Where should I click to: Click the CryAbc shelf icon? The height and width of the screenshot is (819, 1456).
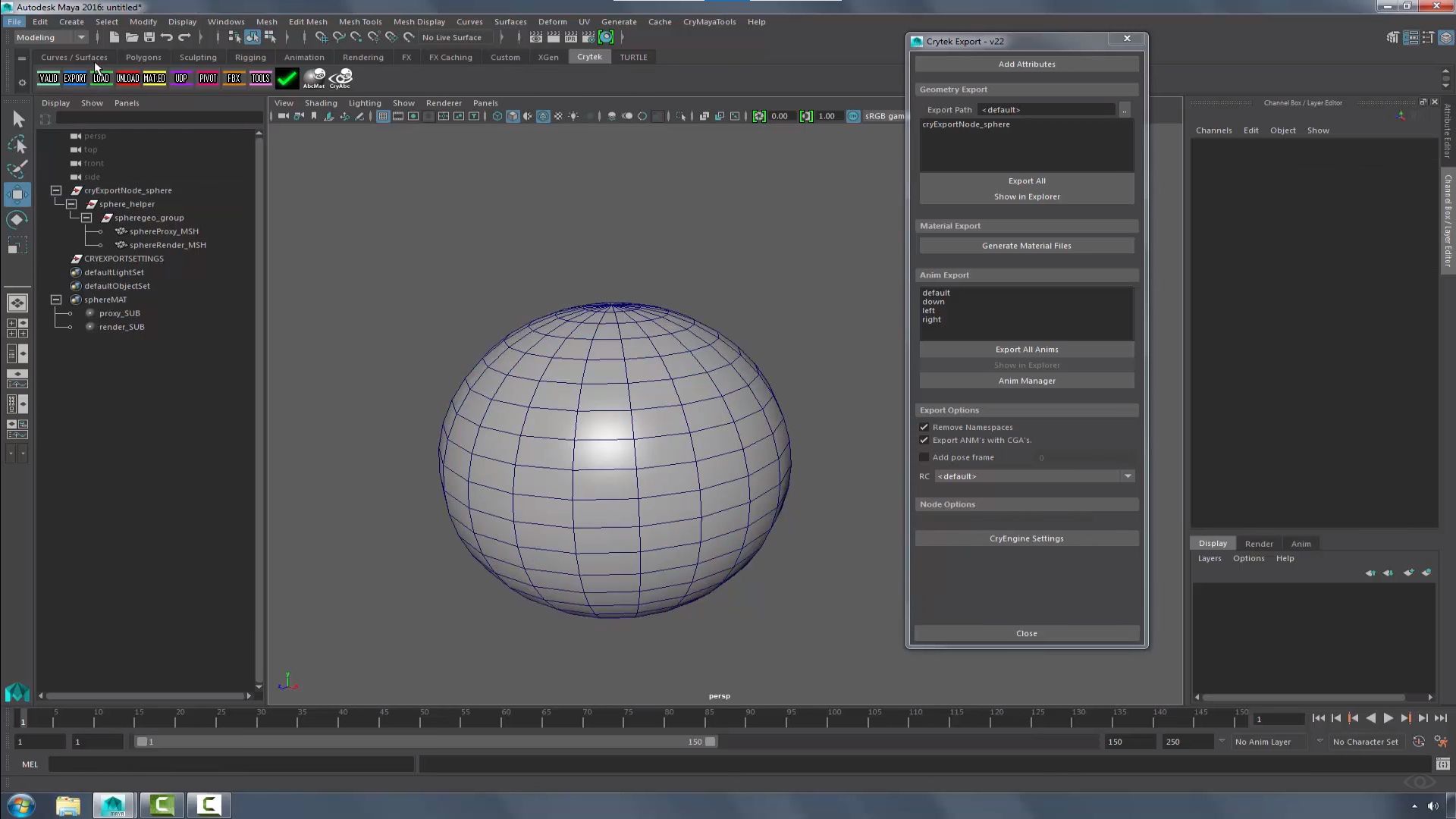click(x=340, y=78)
